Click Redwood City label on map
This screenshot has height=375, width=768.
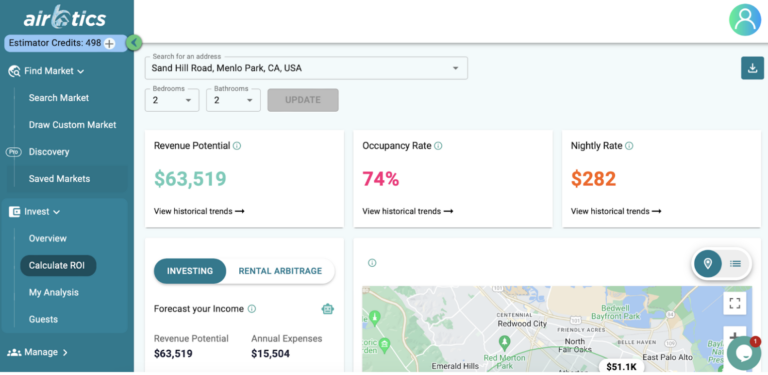click(522, 324)
